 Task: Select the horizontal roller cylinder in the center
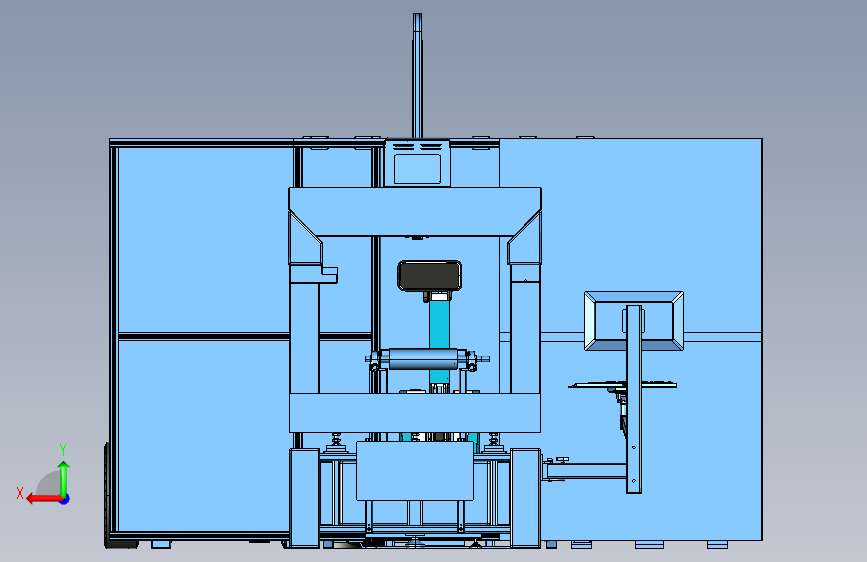tap(423, 359)
